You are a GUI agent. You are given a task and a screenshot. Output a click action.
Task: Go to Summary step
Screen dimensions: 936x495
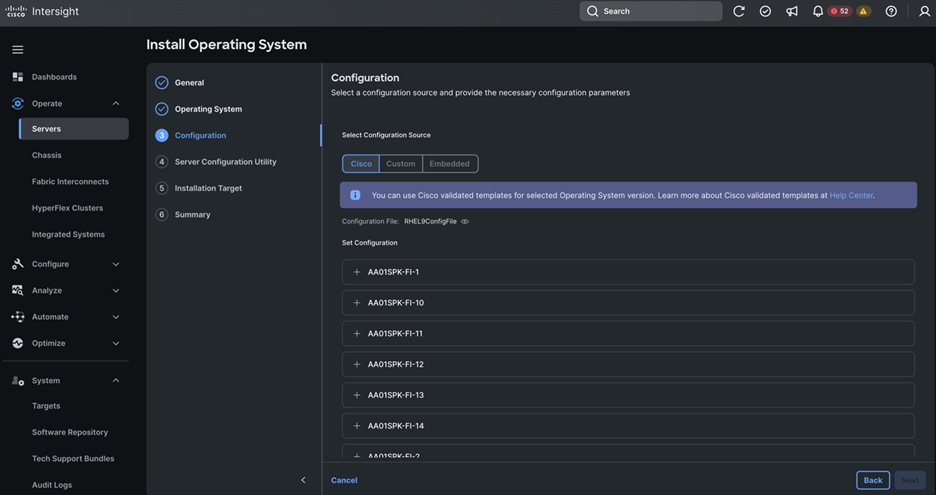coord(192,214)
